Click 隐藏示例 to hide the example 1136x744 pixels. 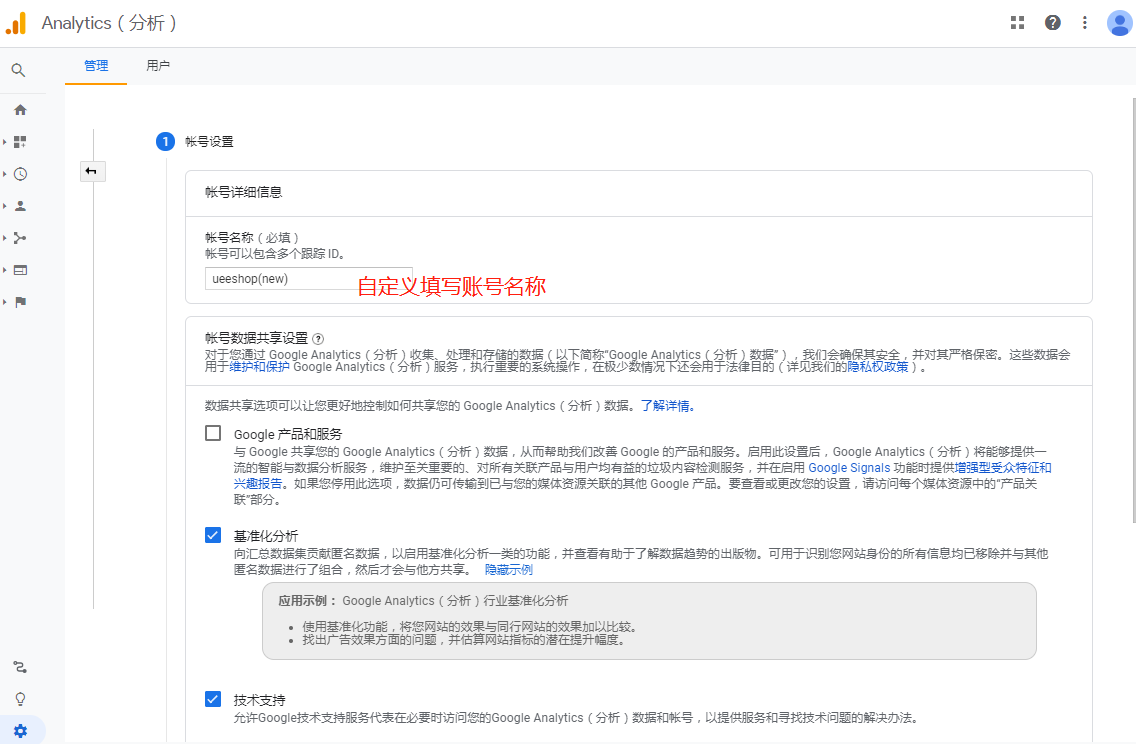click(509, 569)
